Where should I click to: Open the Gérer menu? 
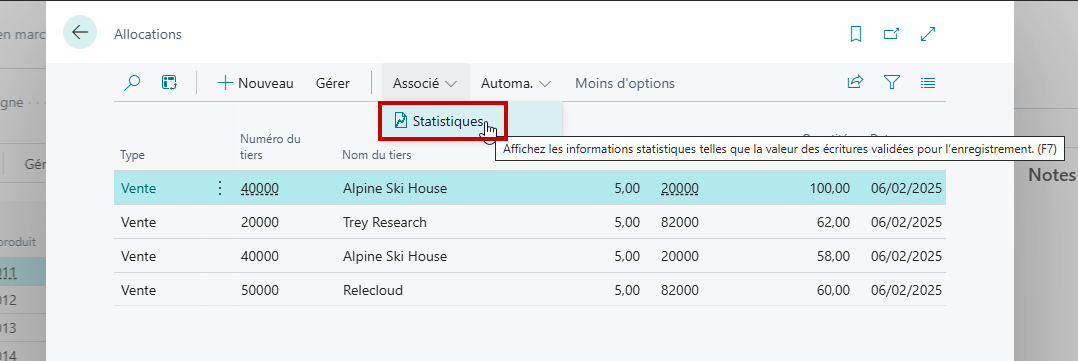pos(333,83)
